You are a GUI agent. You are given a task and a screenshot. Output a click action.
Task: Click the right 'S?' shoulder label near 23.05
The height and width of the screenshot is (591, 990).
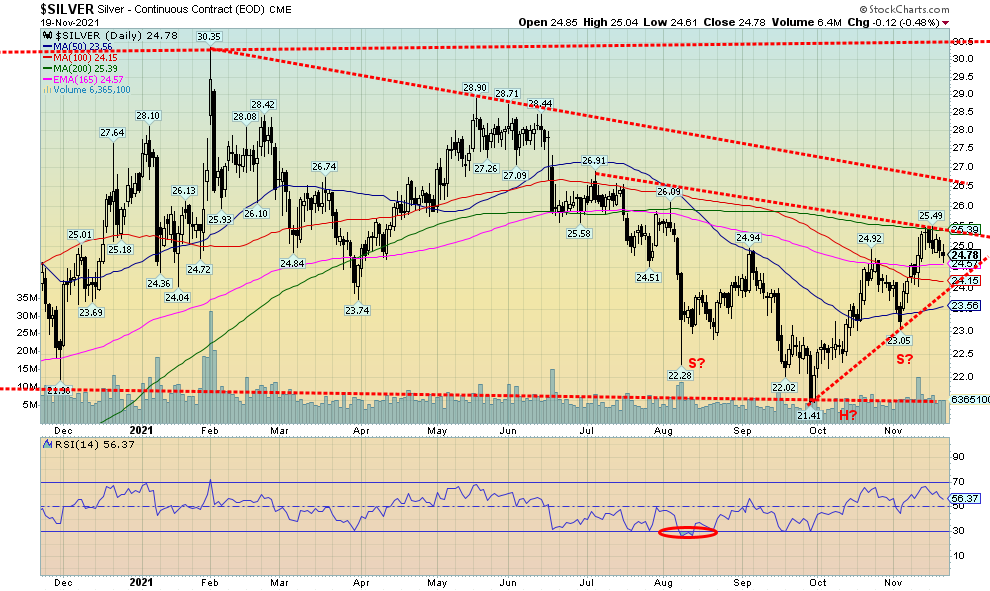coord(904,359)
